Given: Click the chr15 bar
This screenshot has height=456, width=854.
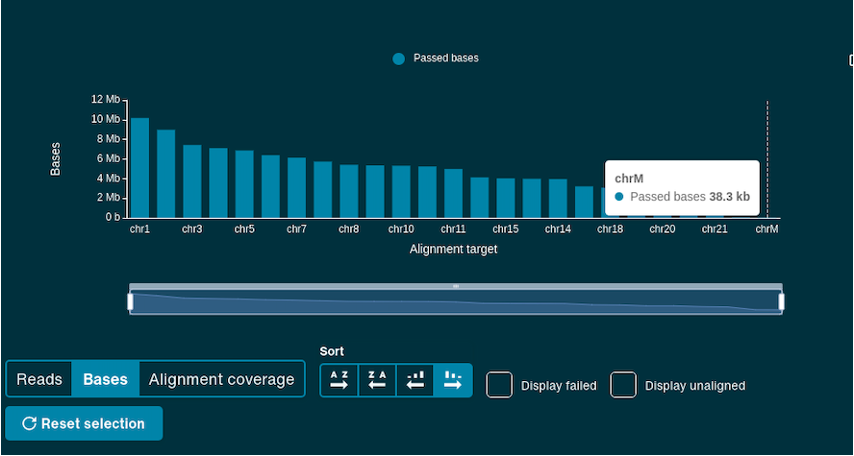Looking at the screenshot, I should click(506, 198).
